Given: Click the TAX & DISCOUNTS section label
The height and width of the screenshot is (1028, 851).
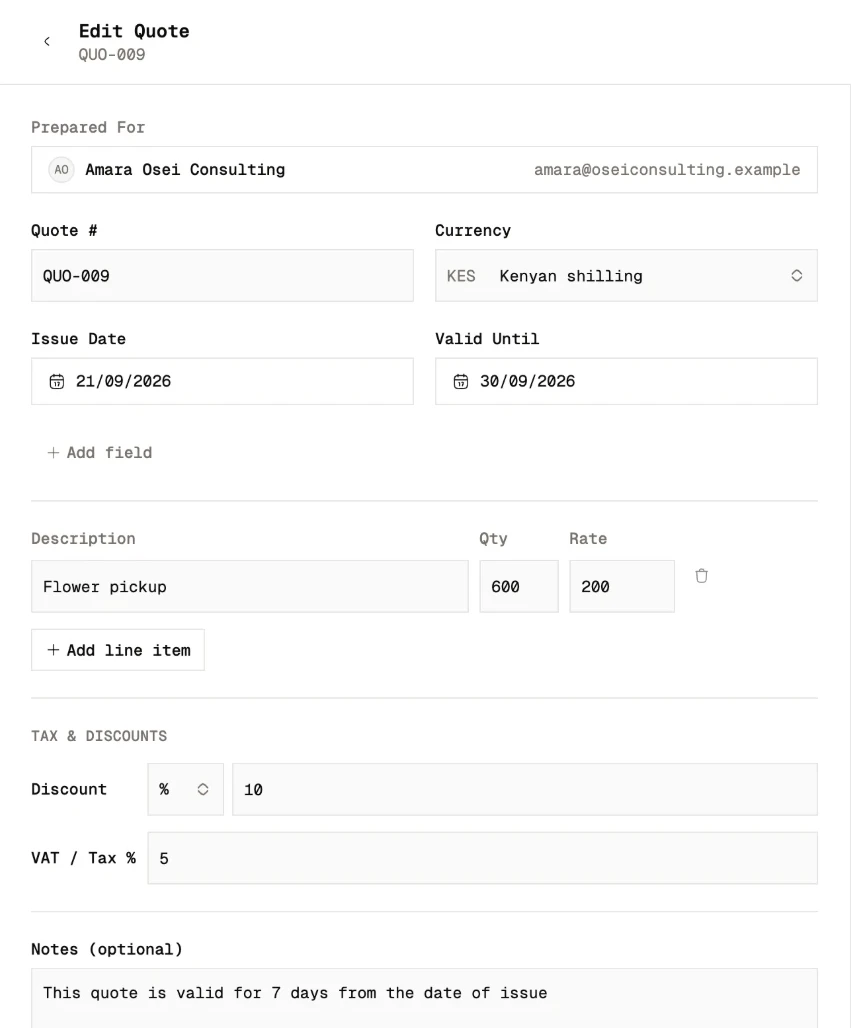Looking at the screenshot, I should (x=99, y=736).
